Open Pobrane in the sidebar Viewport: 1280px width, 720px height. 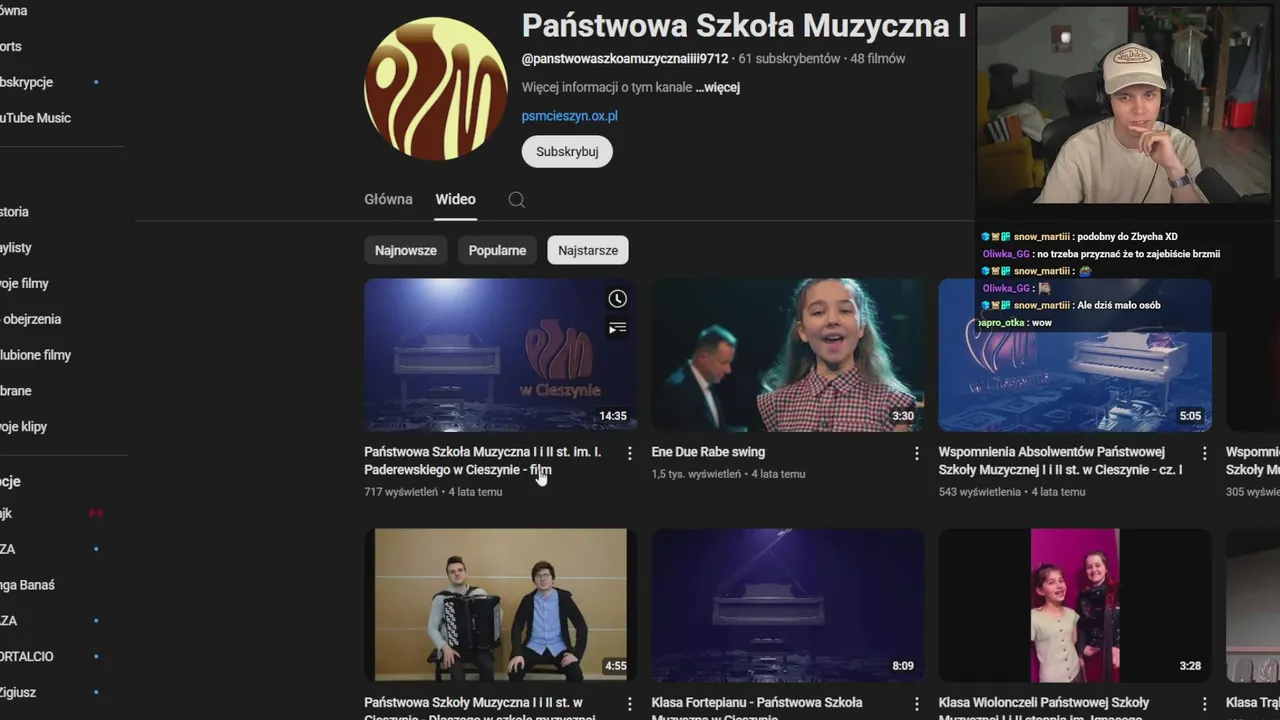coord(16,391)
